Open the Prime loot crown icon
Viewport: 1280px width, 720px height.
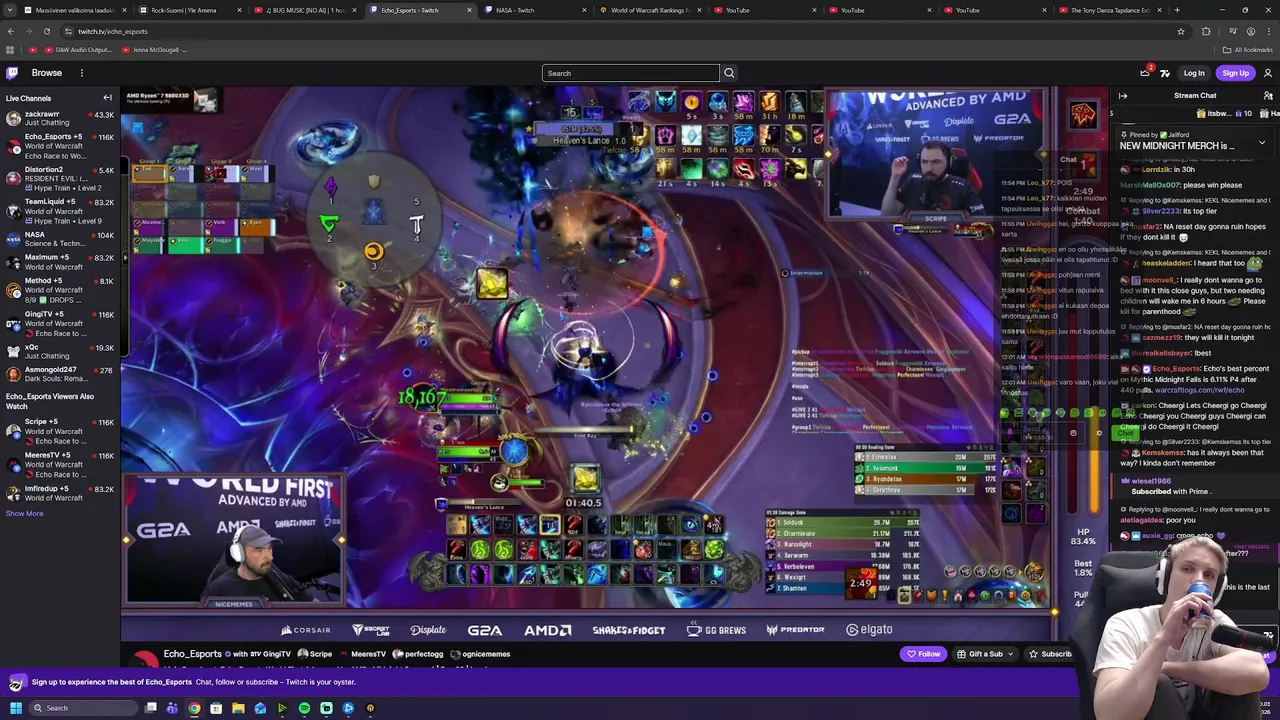1145,73
